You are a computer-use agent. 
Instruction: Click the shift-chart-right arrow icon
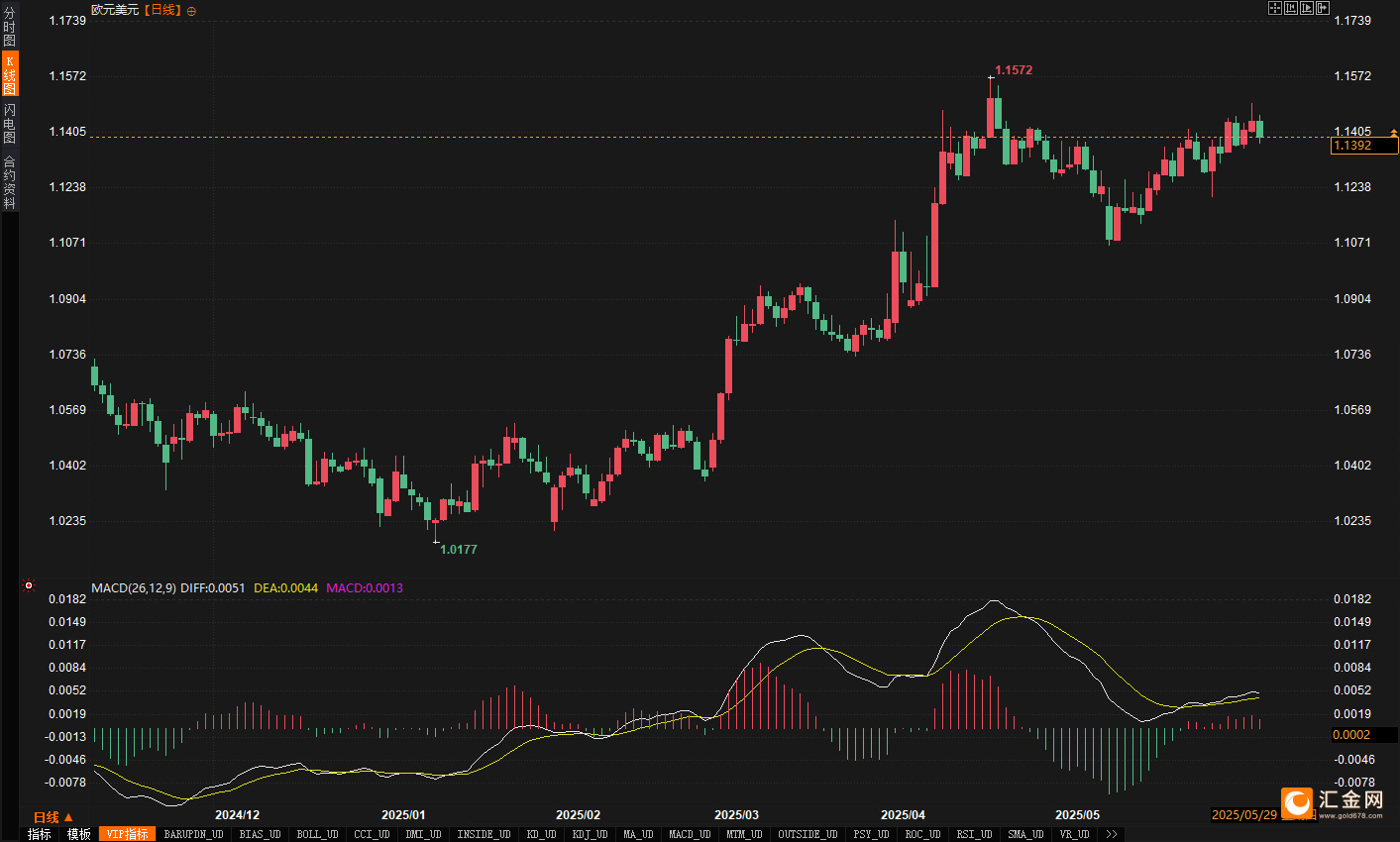(x=1323, y=8)
